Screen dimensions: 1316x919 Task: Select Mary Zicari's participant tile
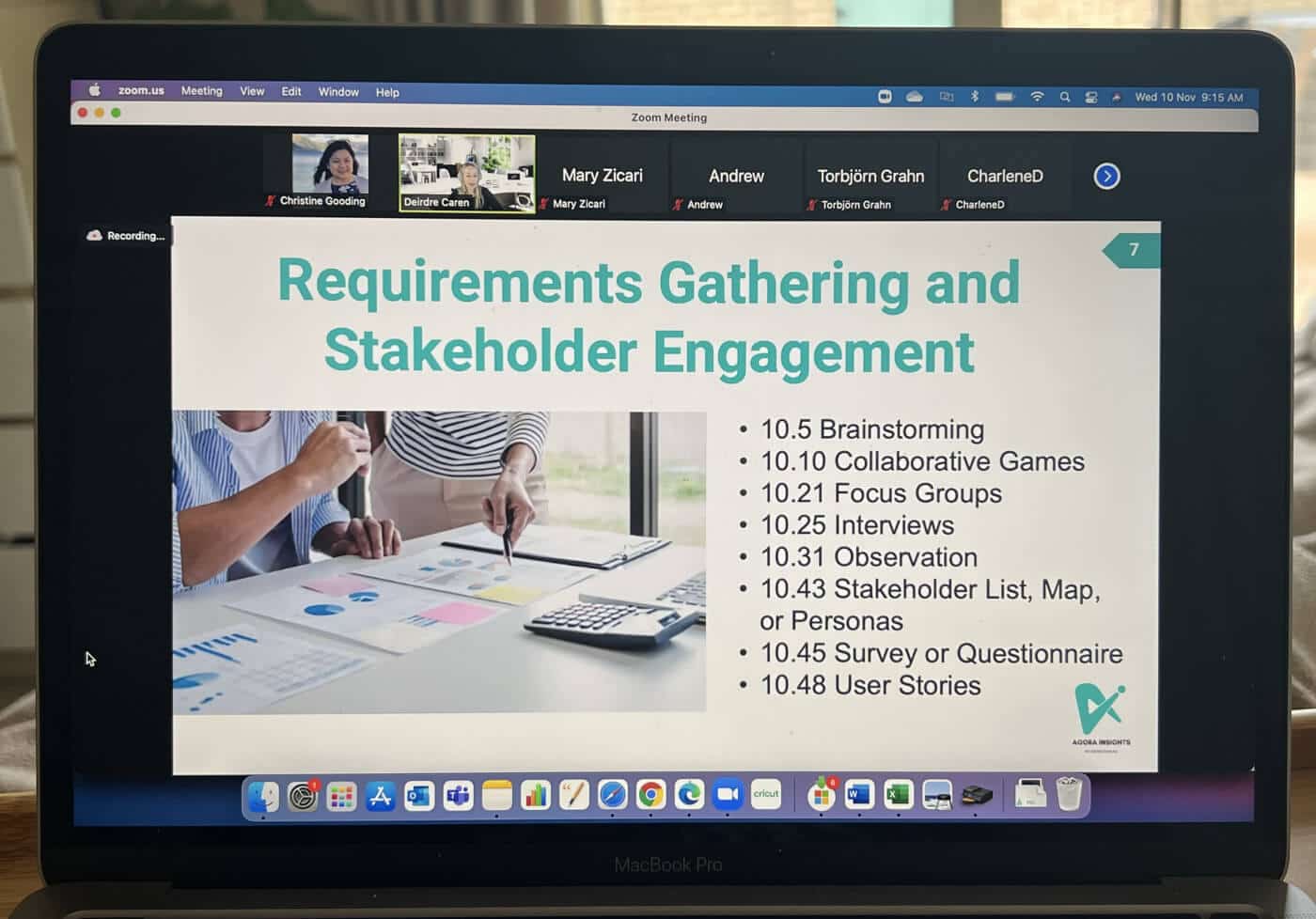[602, 176]
